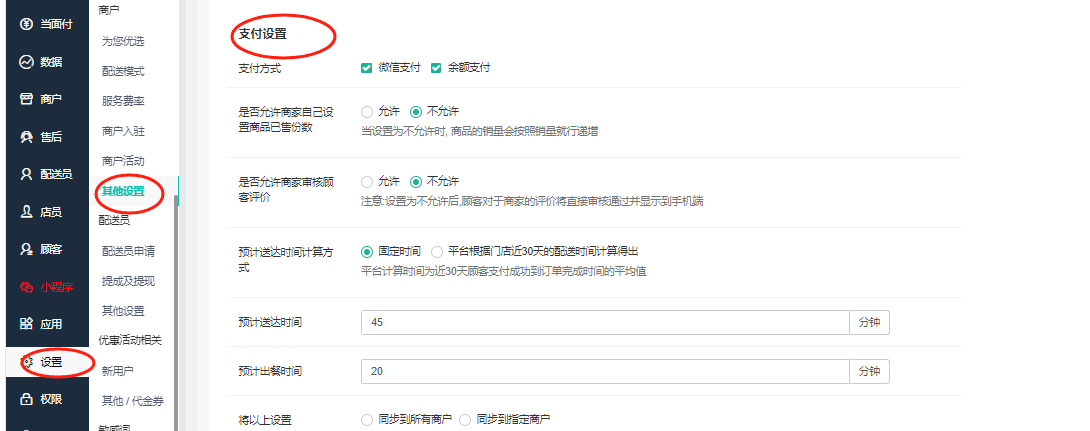Open the 店员 staff icon in sidebar

point(26,212)
